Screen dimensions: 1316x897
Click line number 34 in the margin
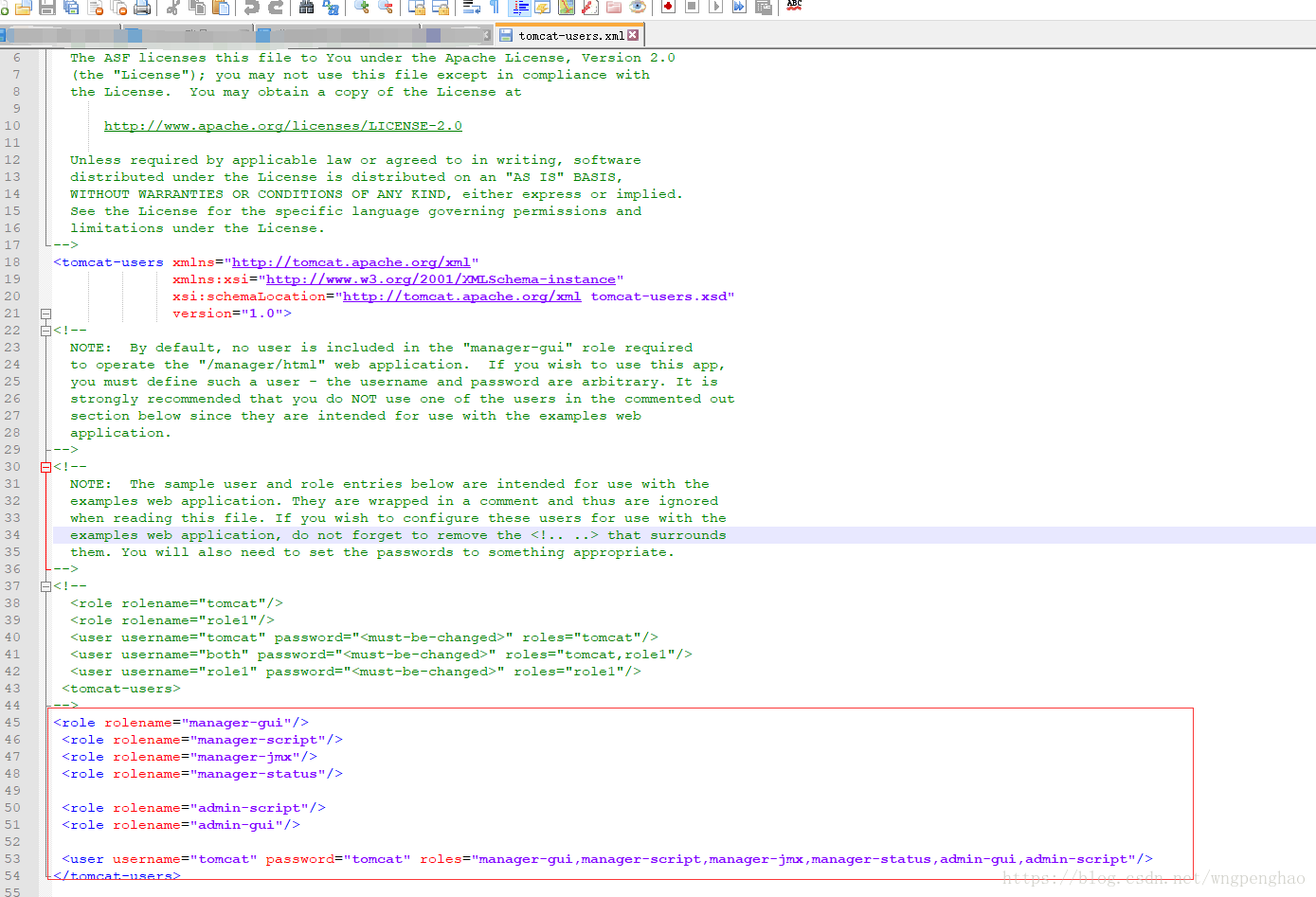(x=12, y=535)
